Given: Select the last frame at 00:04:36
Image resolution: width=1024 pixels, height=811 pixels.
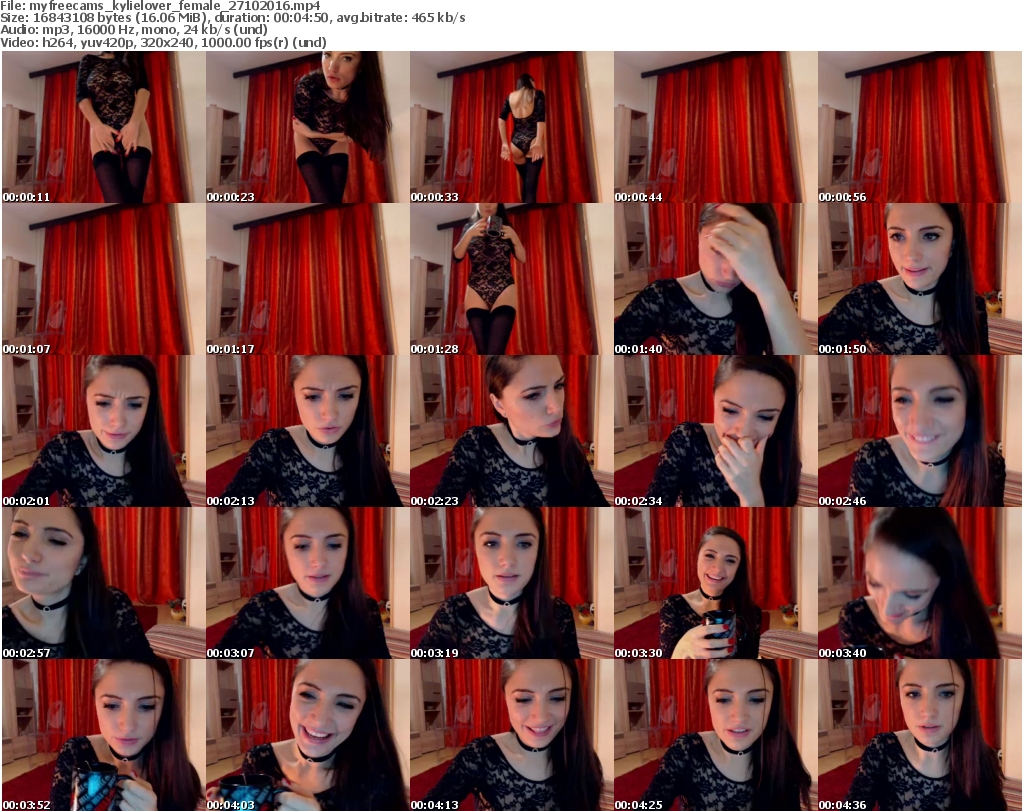Looking at the screenshot, I should coord(920,735).
